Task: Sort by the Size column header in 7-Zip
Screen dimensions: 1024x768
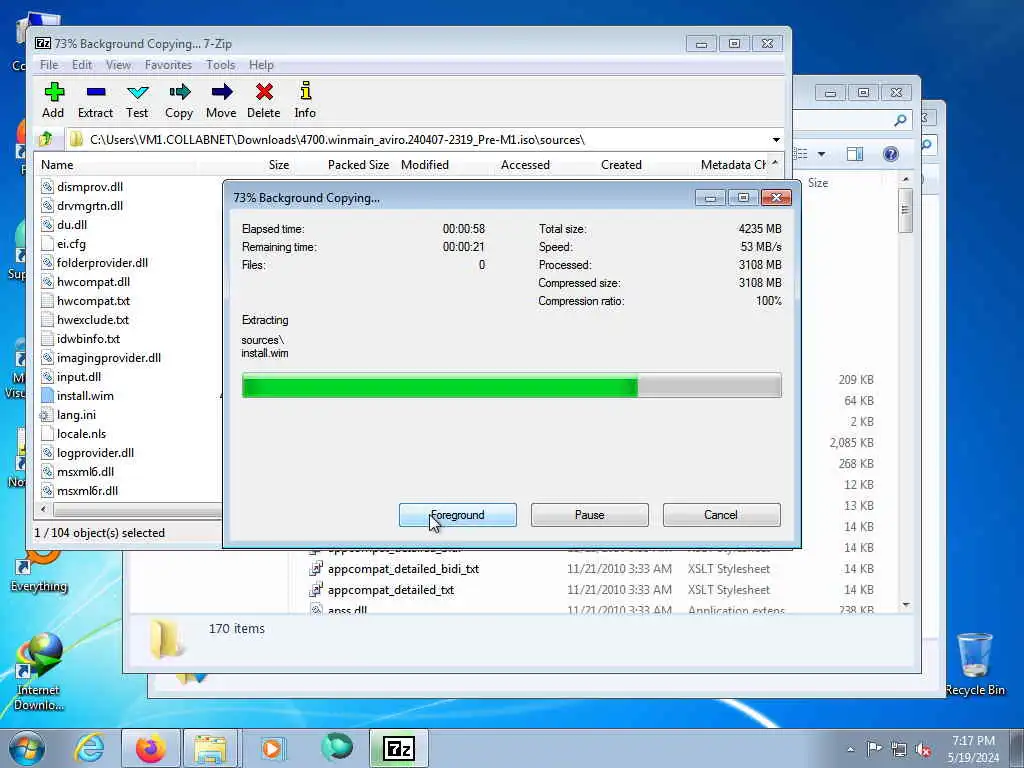Action: 279,165
